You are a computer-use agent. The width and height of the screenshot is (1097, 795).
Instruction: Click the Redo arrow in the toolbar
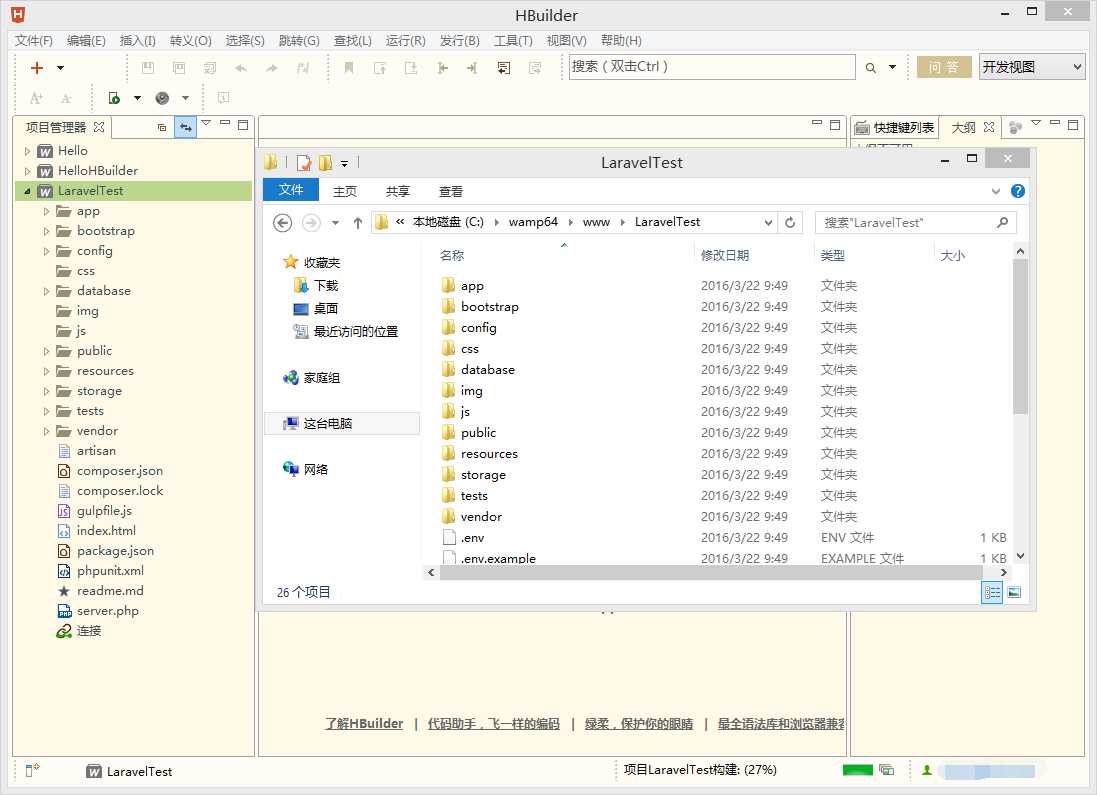point(271,68)
